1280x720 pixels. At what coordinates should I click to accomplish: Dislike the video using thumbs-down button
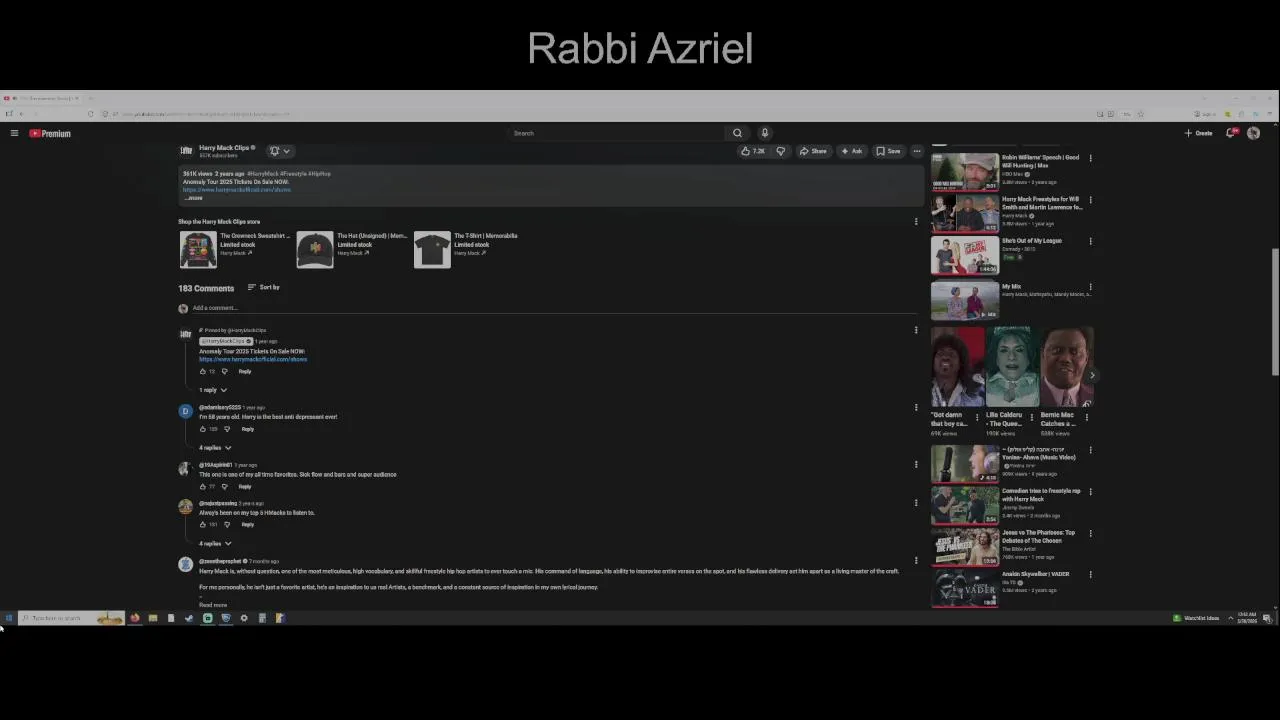tap(781, 151)
